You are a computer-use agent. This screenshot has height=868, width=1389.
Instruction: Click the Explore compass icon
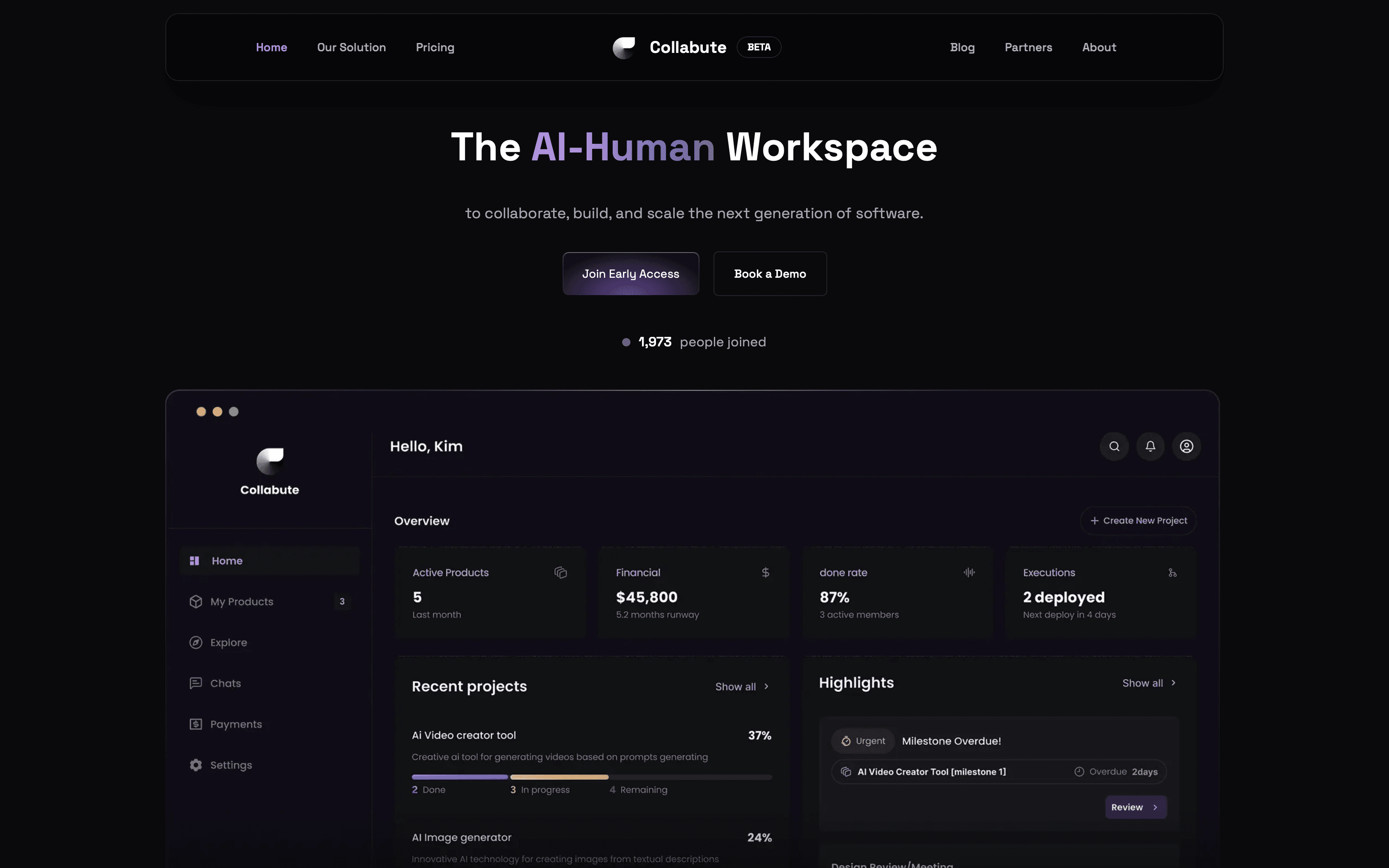tap(196, 642)
